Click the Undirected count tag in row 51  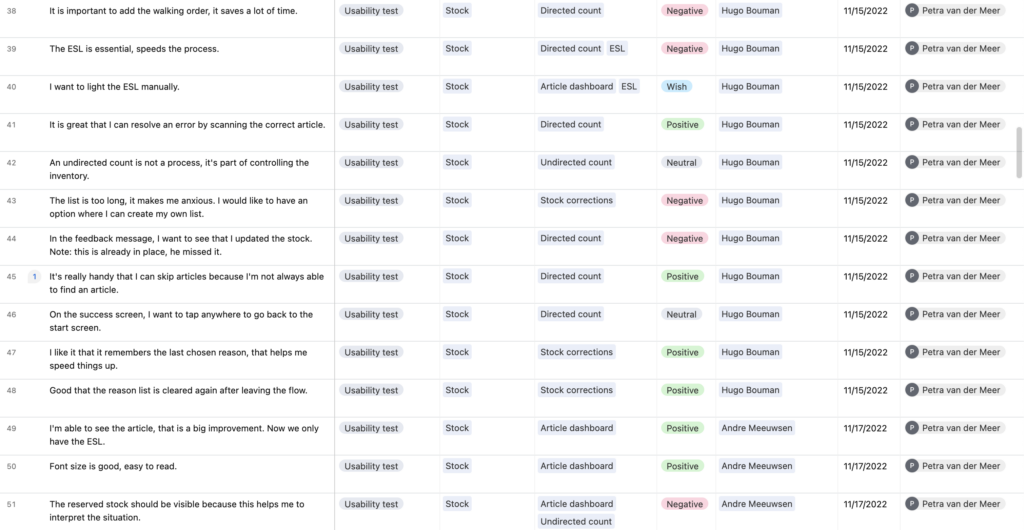point(576,522)
